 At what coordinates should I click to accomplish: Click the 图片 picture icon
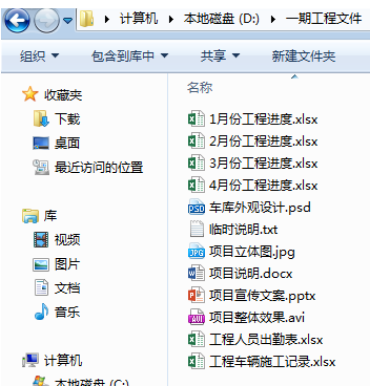(x=41, y=265)
